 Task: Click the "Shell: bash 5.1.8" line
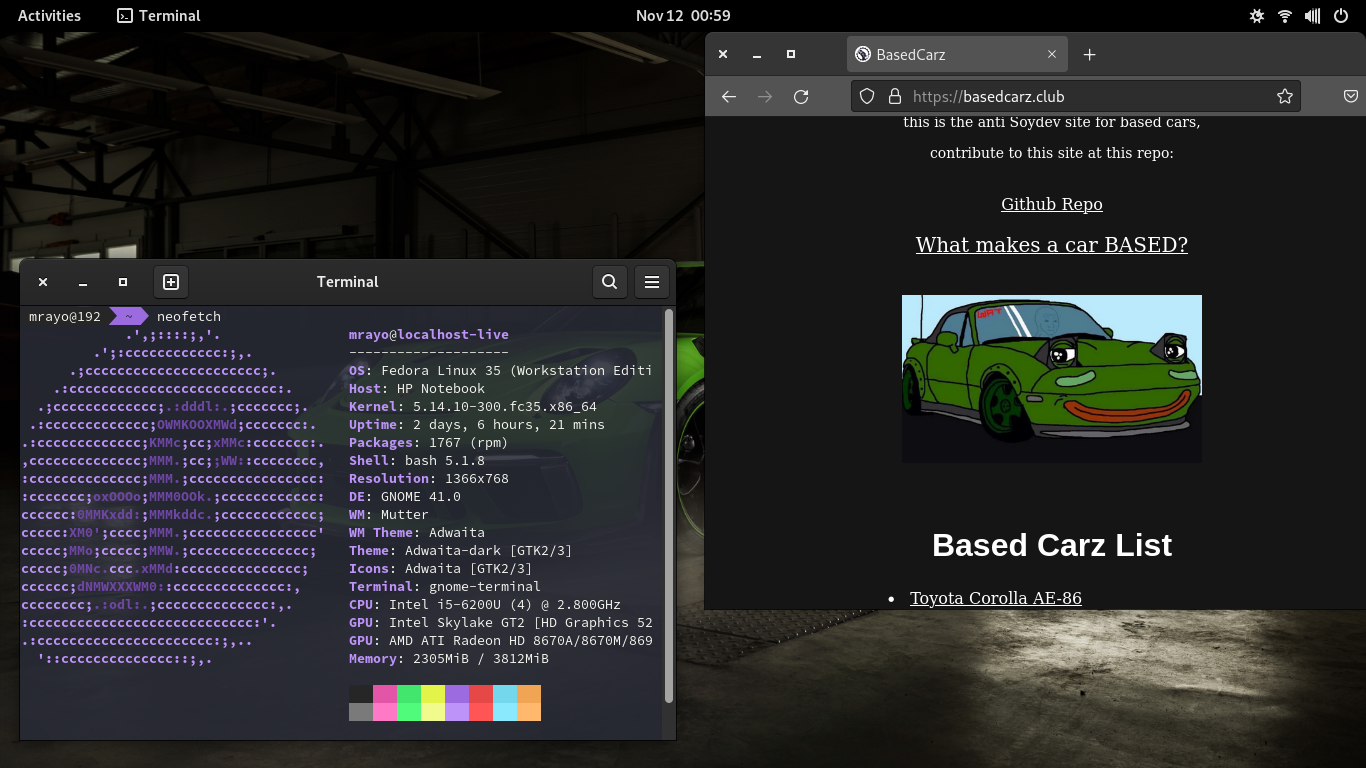point(417,461)
